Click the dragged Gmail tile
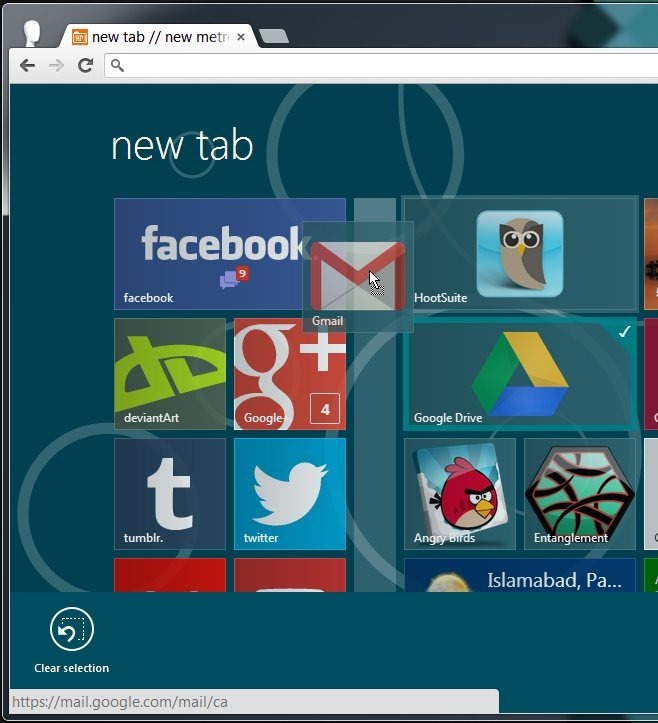The width and height of the screenshot is (658, 723). click(x=358, y=277)
